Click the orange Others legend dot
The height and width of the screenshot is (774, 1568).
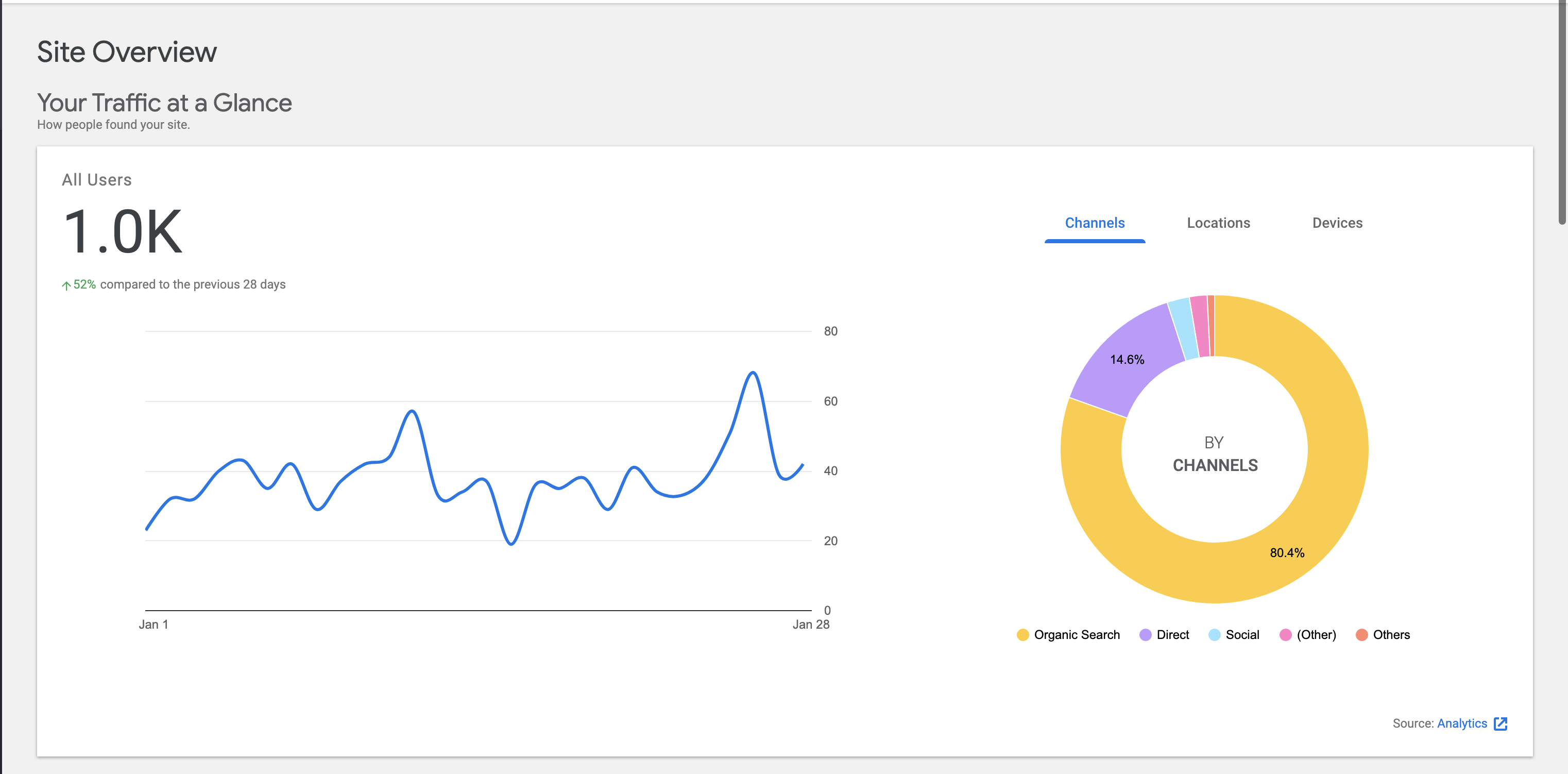pyautogui.click(x=1361, y=634)
